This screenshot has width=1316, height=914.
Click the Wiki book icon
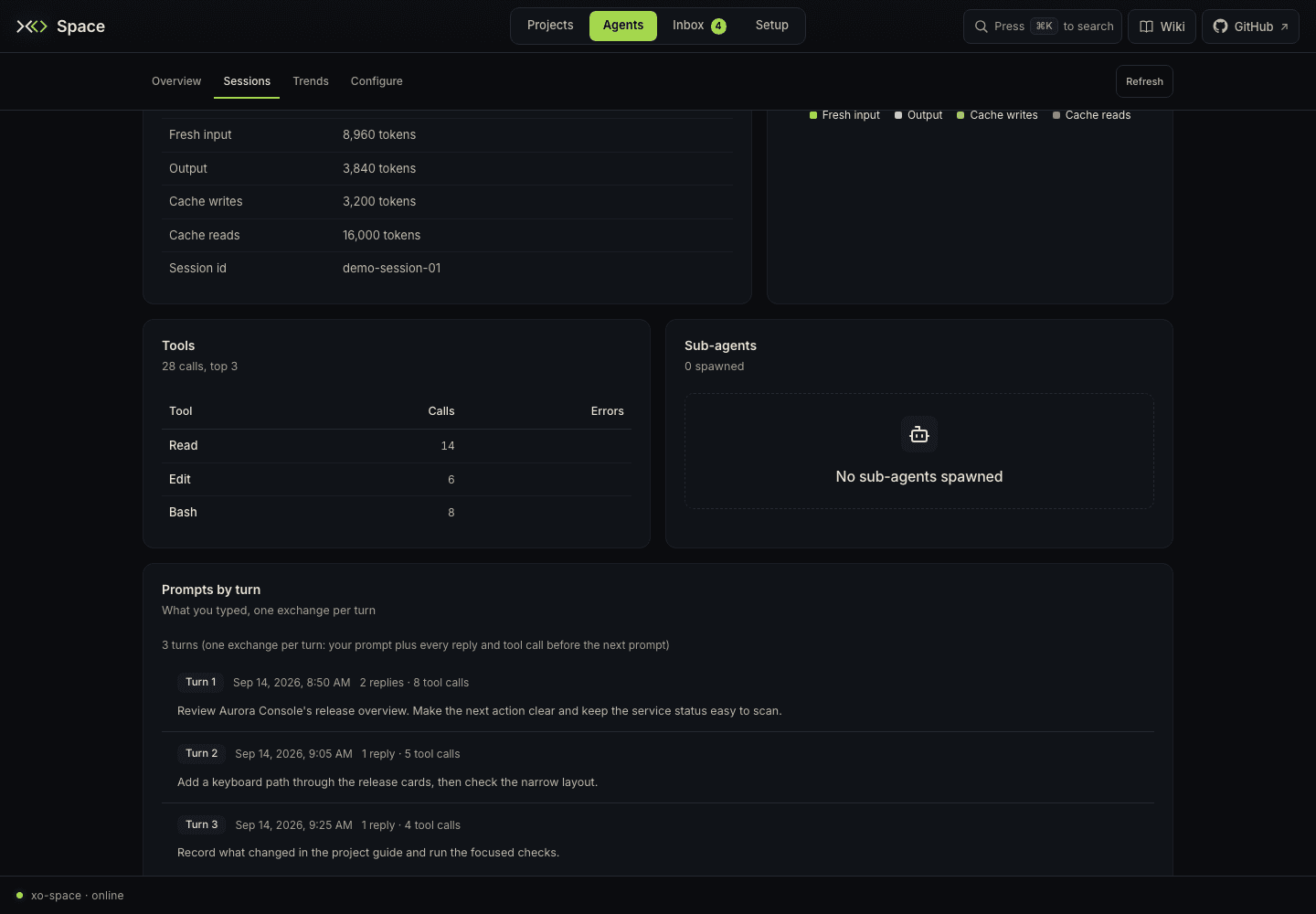[1146, 27]
